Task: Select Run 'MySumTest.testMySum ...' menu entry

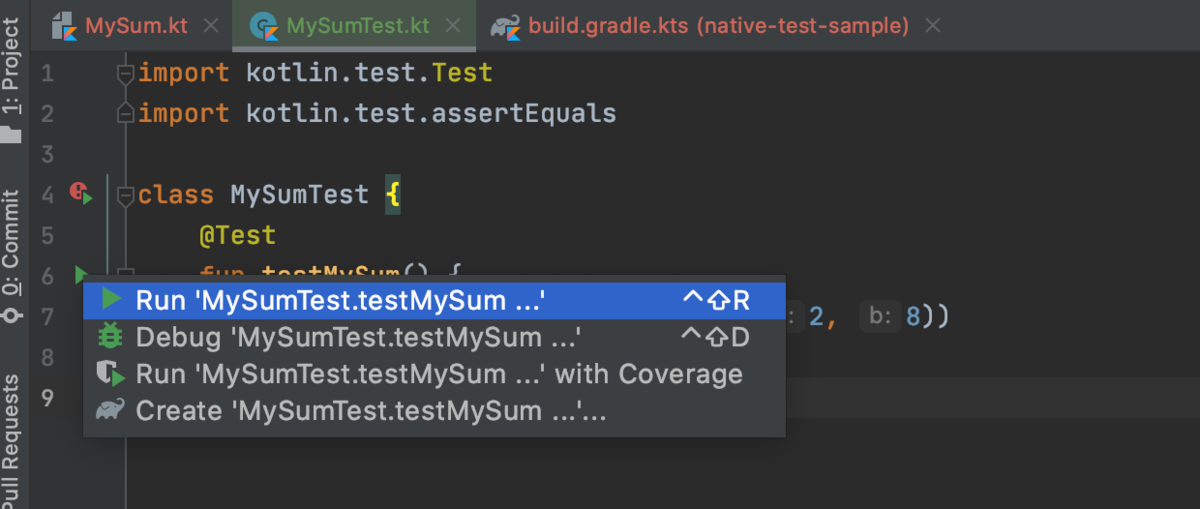Action: click(434, 299)
